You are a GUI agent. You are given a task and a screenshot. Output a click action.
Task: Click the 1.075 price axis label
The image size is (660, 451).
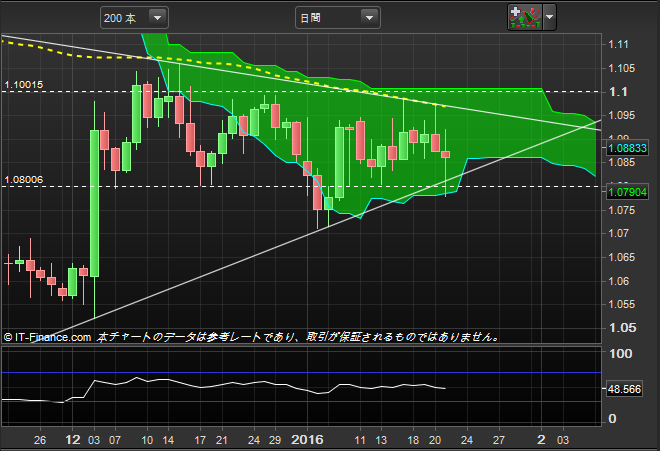(x=621, y=210)
